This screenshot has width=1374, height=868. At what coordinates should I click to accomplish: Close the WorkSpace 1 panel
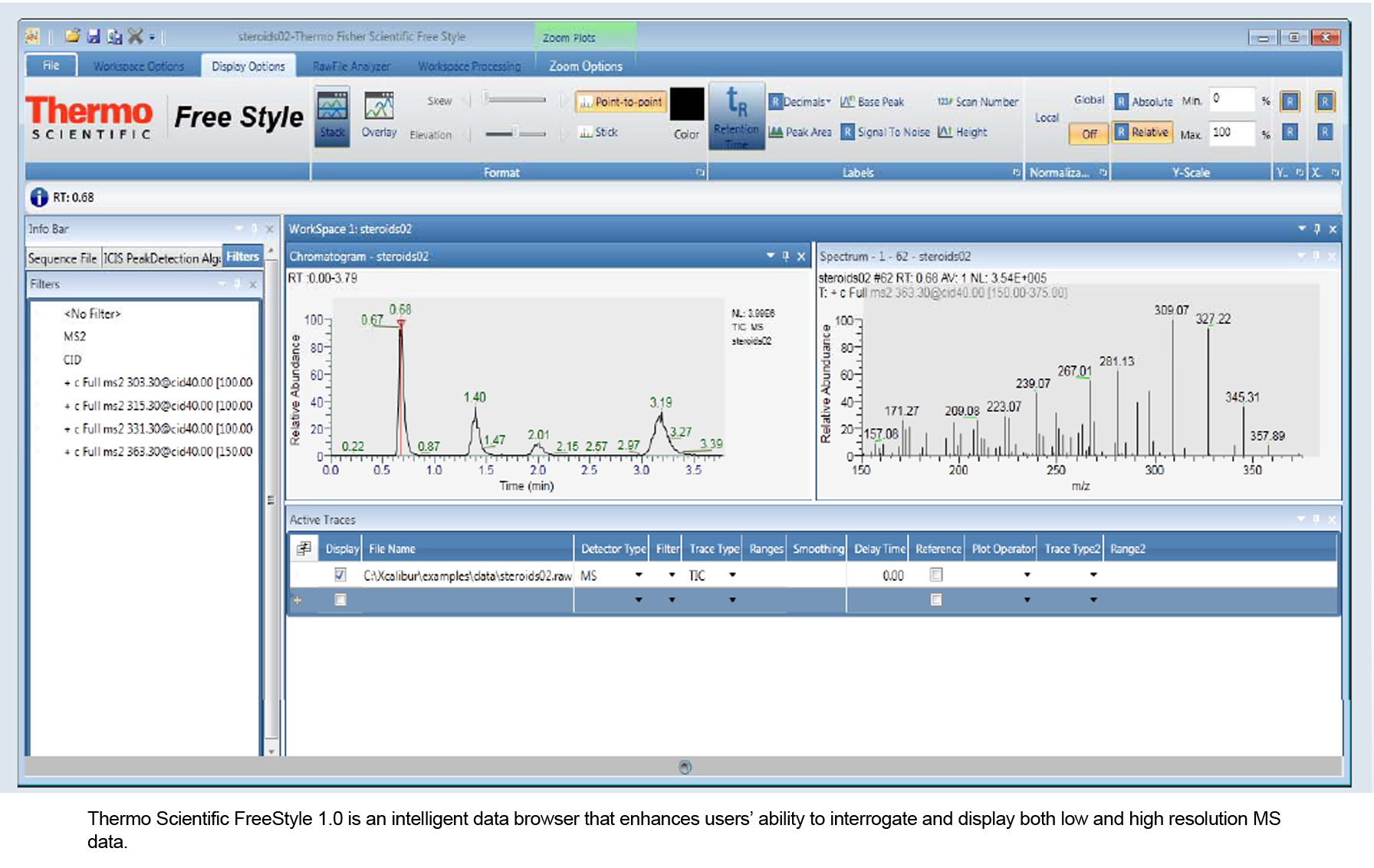coord(1333,229)
